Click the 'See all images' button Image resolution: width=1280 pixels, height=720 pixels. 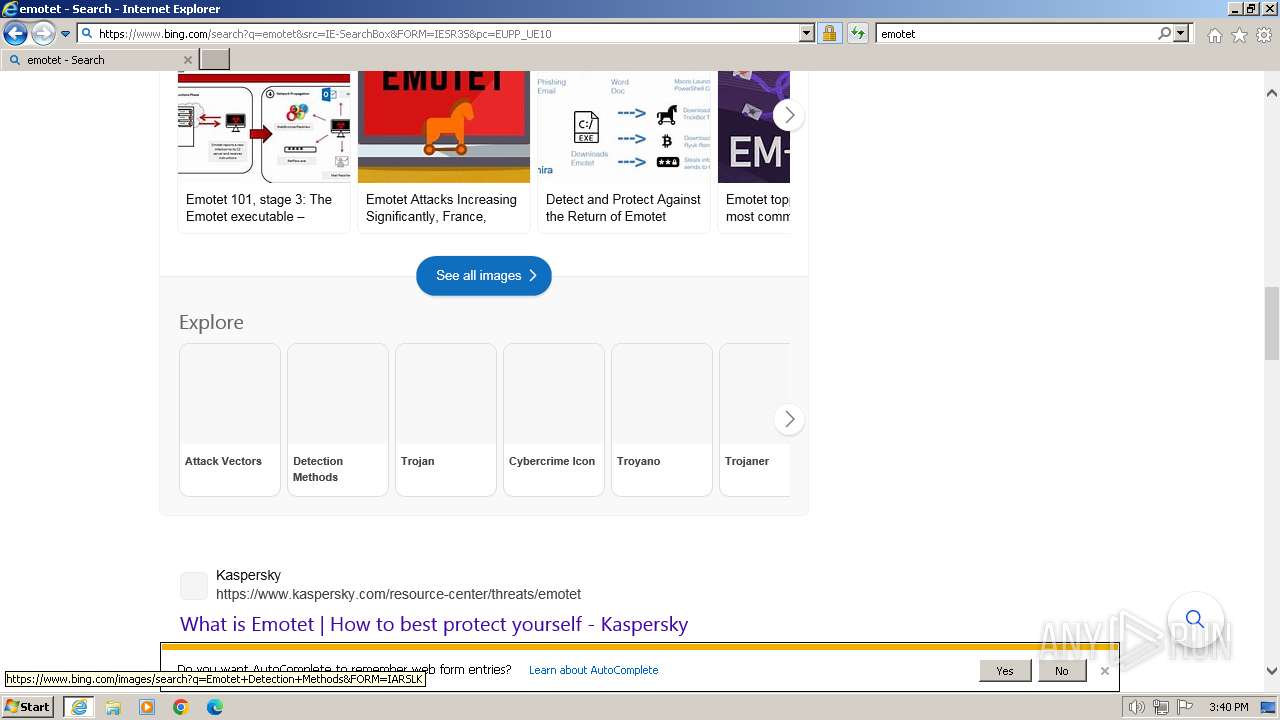point(484,275)
